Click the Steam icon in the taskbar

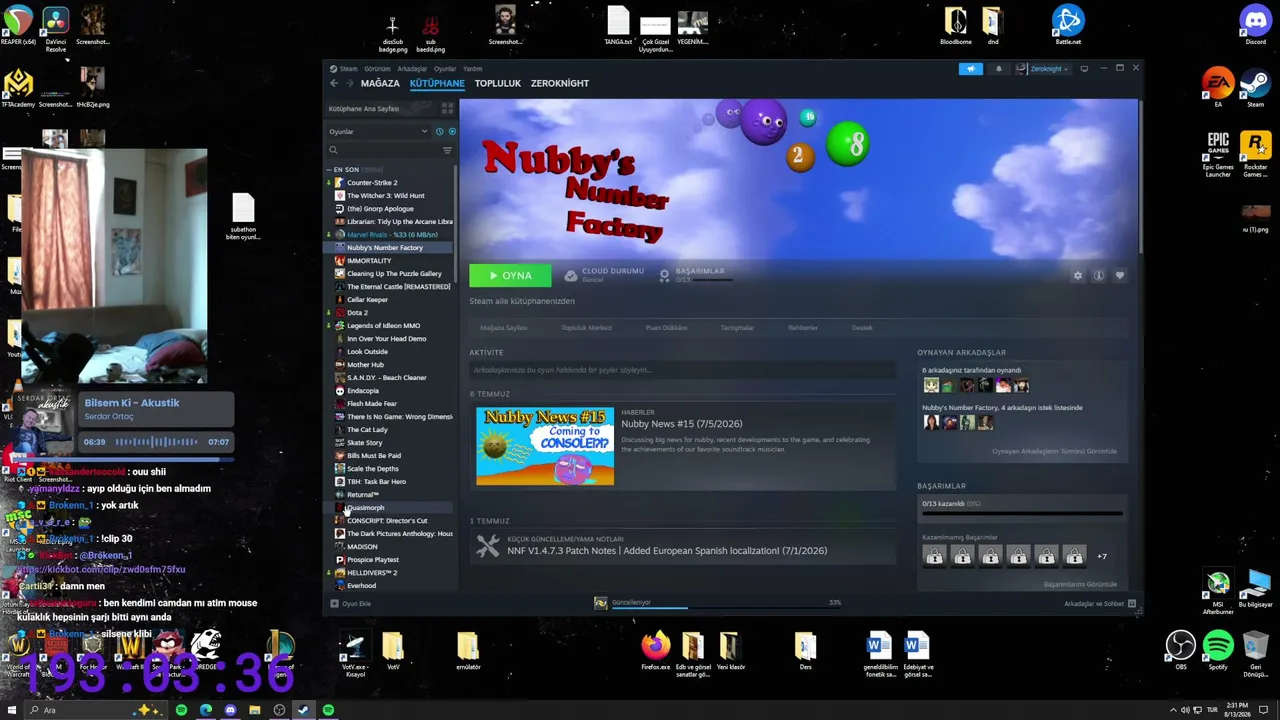303,710
